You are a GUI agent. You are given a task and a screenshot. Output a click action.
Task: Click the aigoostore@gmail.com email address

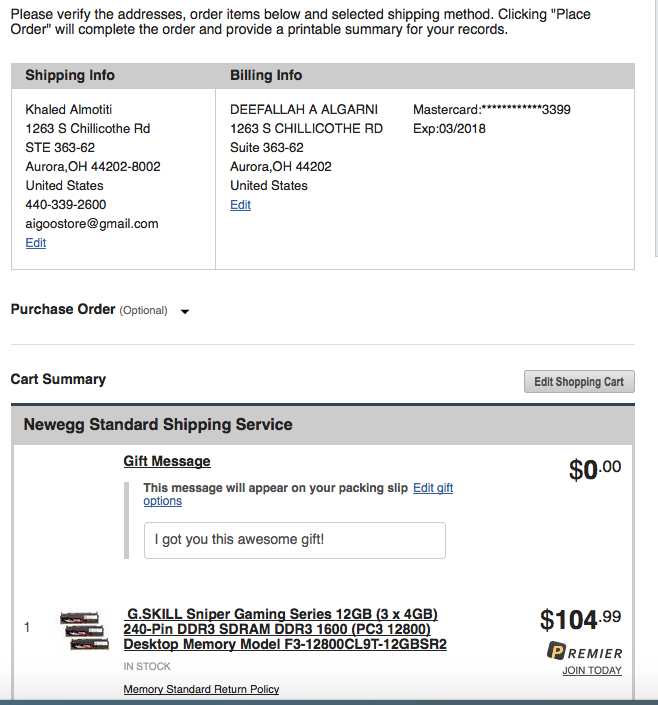point(91,224)
